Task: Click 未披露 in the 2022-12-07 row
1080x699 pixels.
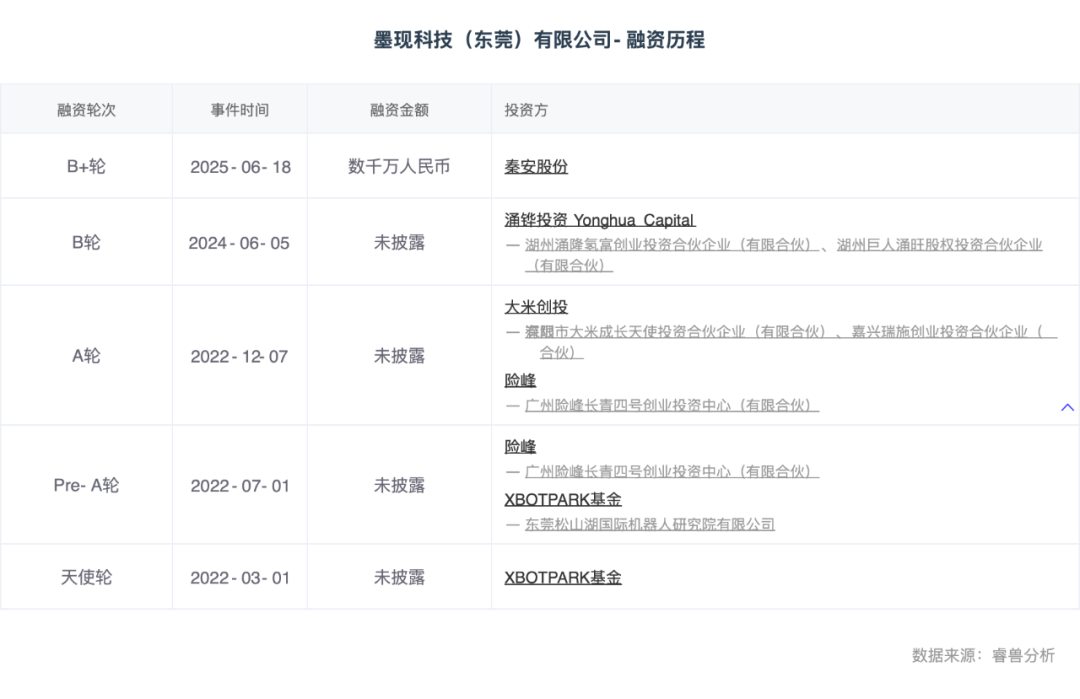Action: [x=399, y=355]
